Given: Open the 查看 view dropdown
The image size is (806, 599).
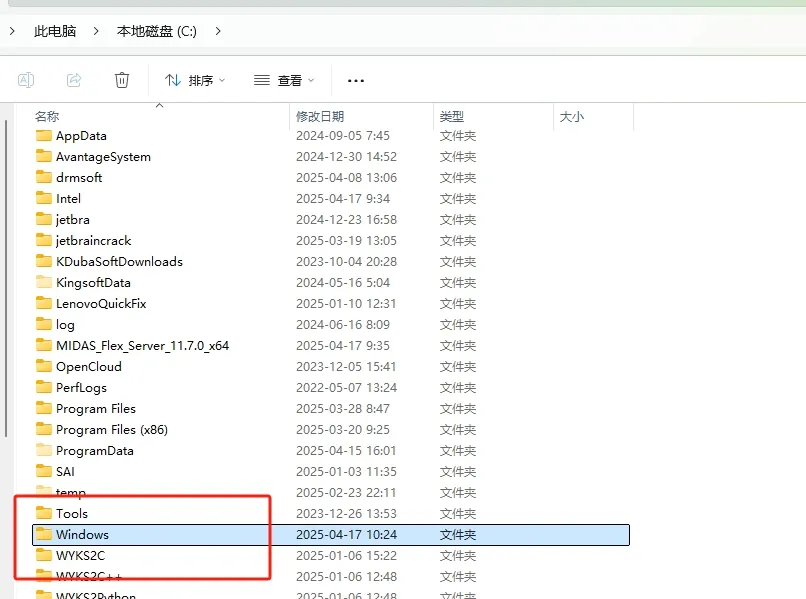Looking at the screenshot, I should [x=284, y=80].
